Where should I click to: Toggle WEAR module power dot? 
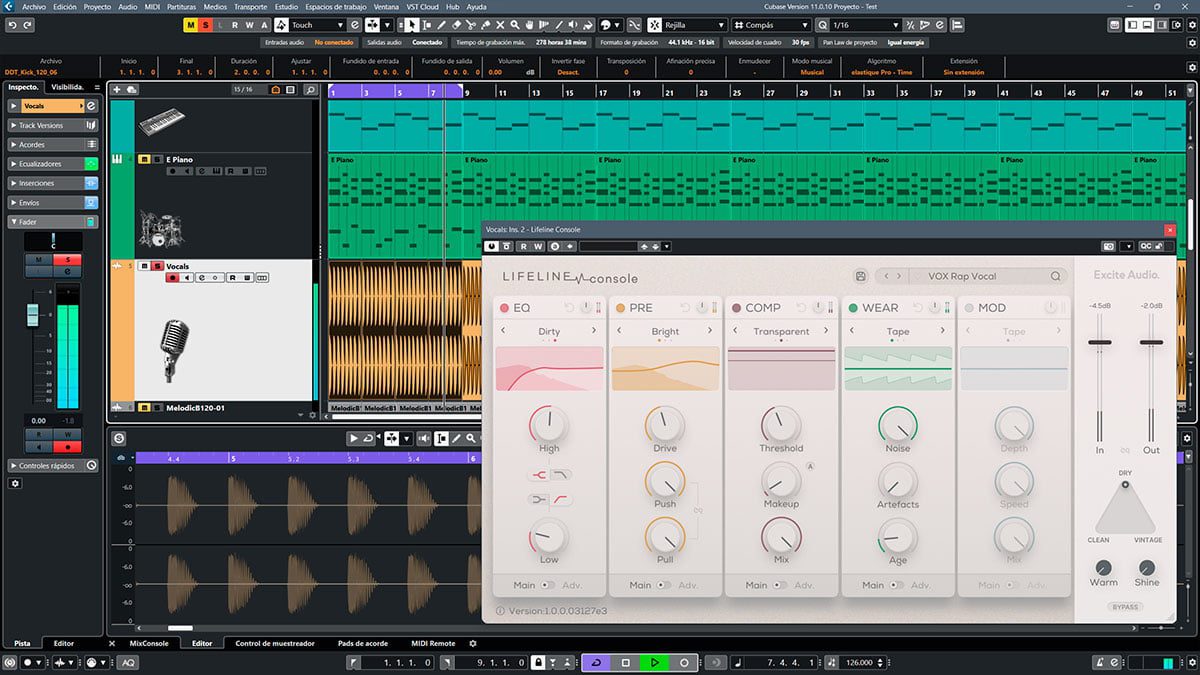(x=853, y=308)
